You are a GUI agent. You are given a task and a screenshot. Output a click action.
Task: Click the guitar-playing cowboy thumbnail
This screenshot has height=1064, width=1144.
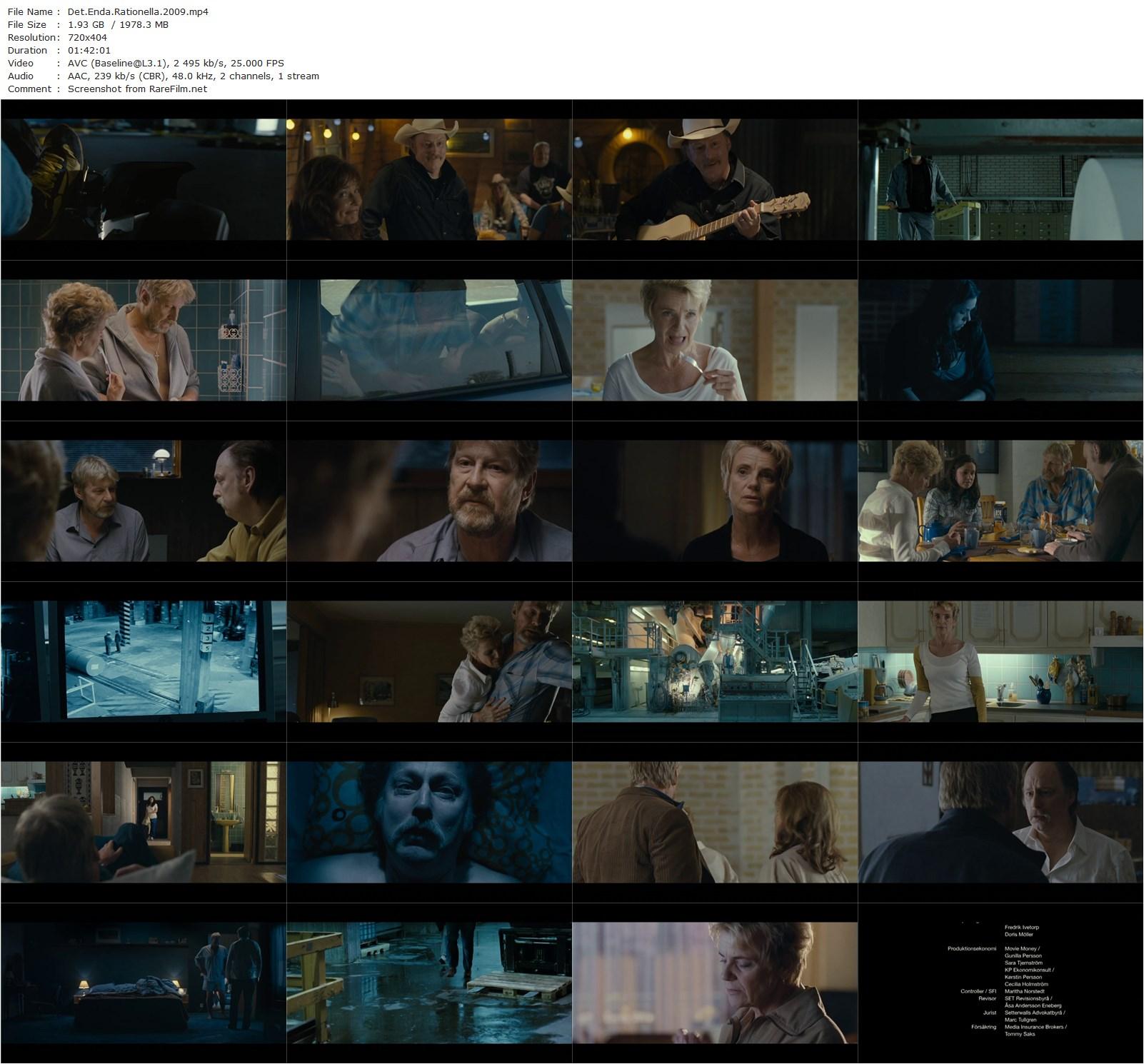714,179
